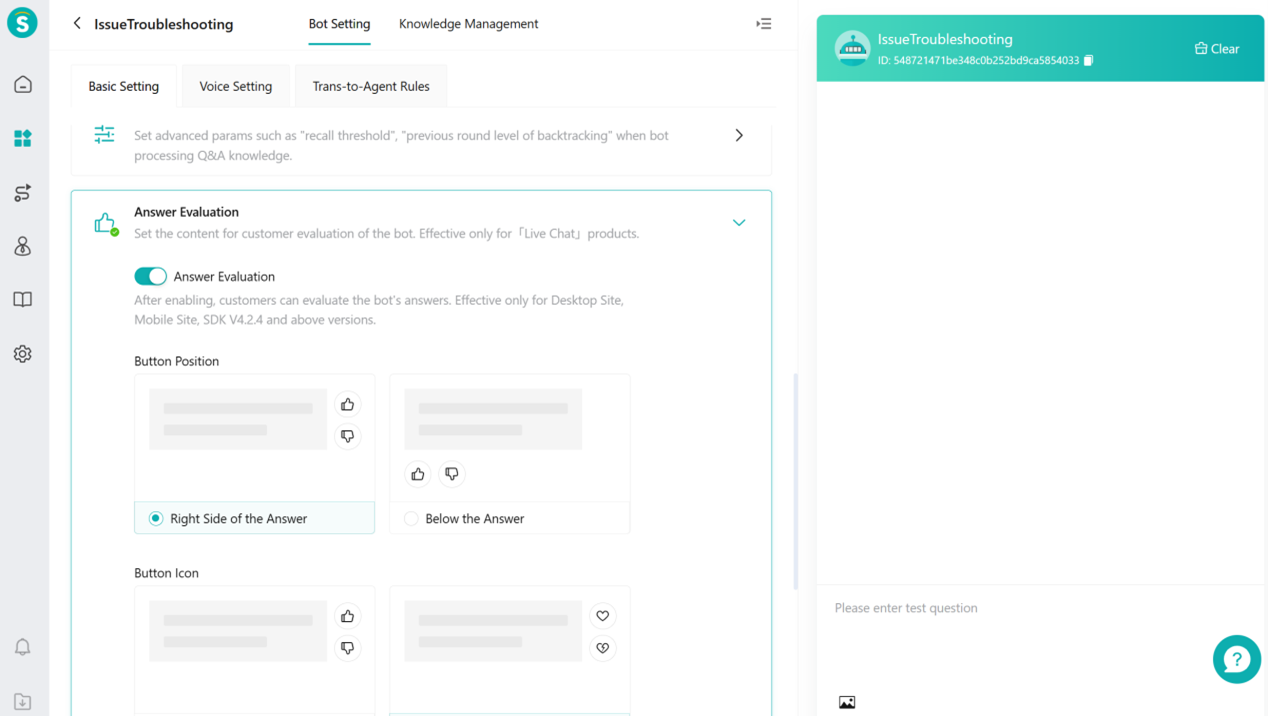Select the workflow icon in the sidebar

click(x=22, y=192)
